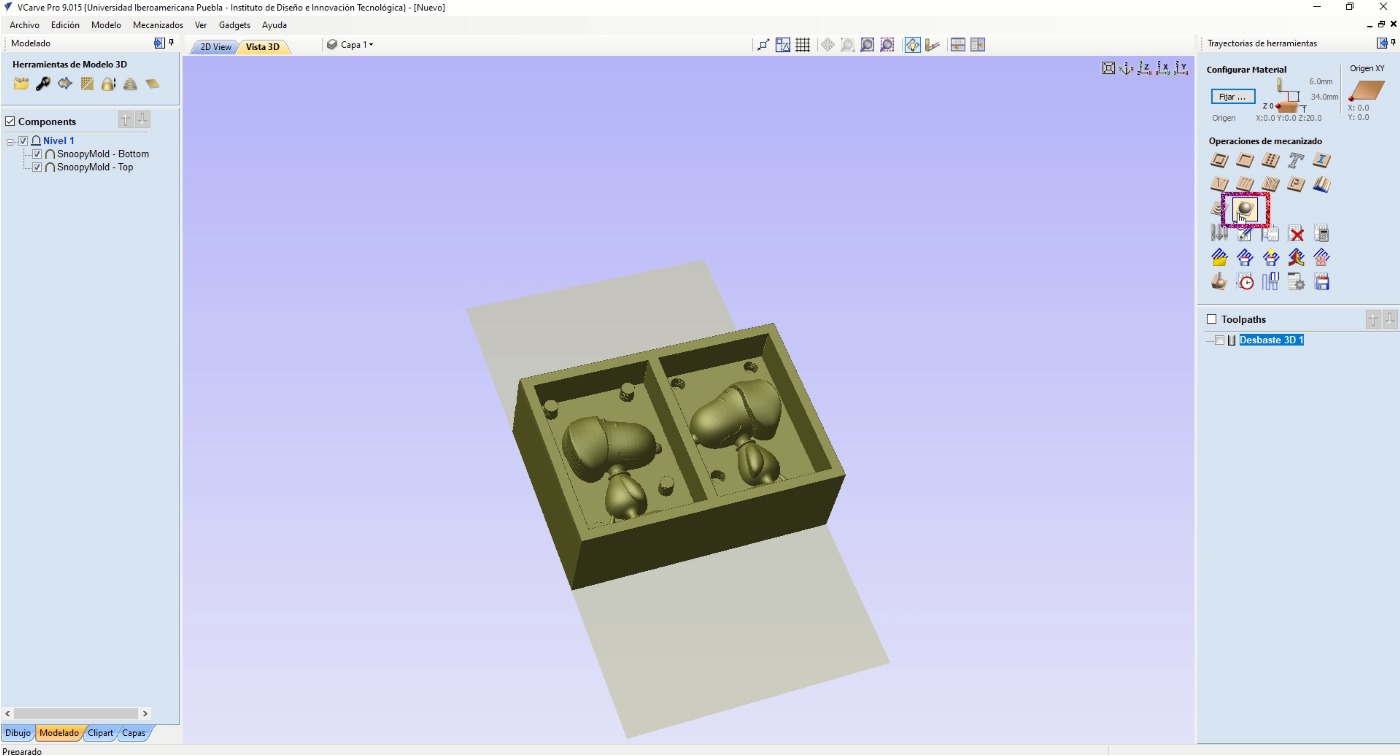Uncheck SnoopyMold - Top component checkbox
1400x756 pixels.
37,167
